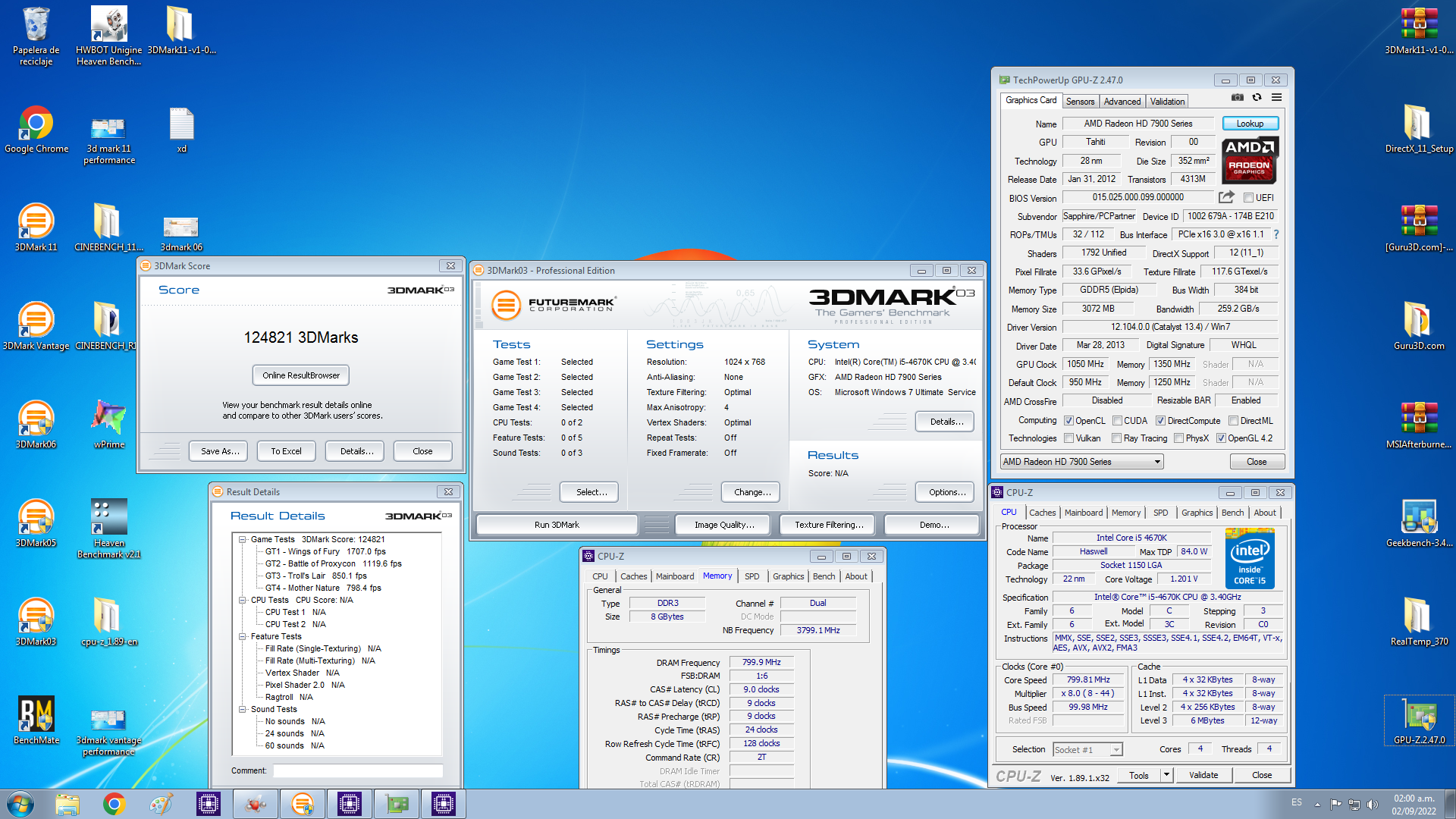Image resolution: width=1456 pixels, height=819 pixels.
Task: Toggle the Vulkan checkbox
Action: click(x=1068, y=438)
